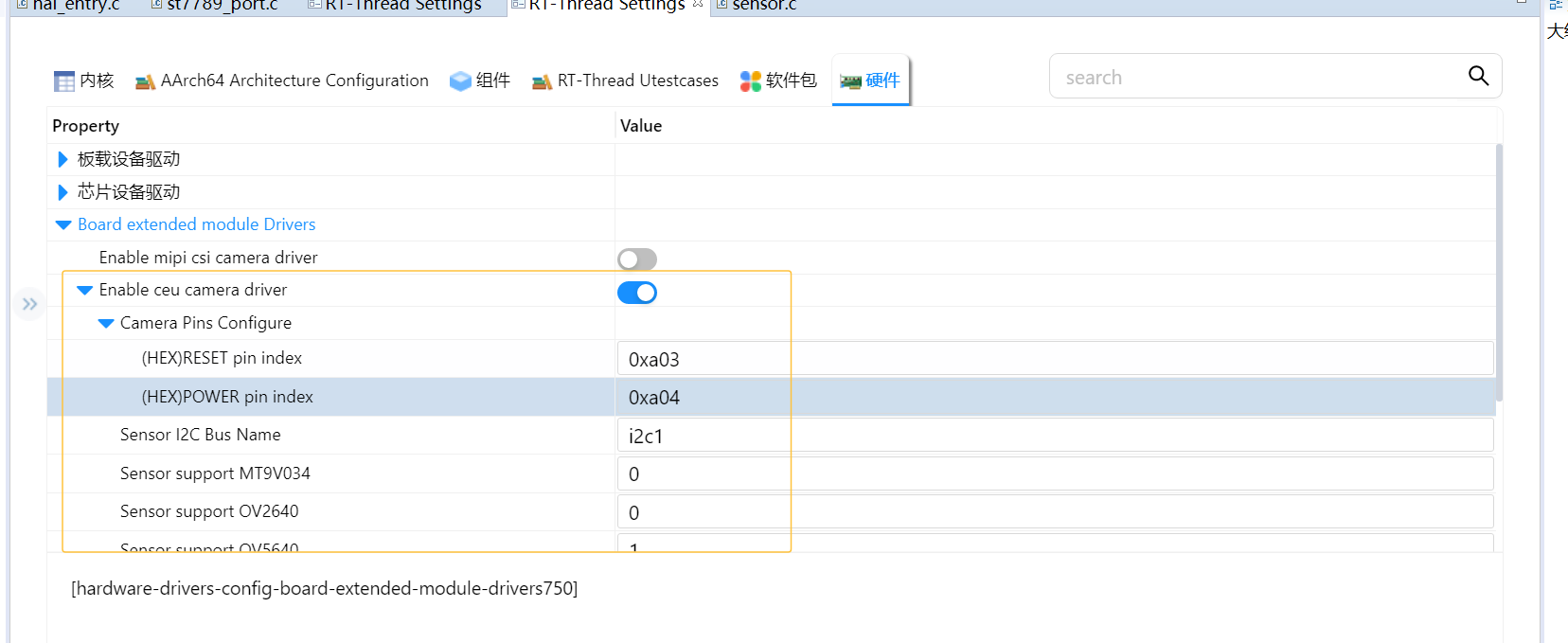Select the 硬件 hardware tab

tap(870, 80)
